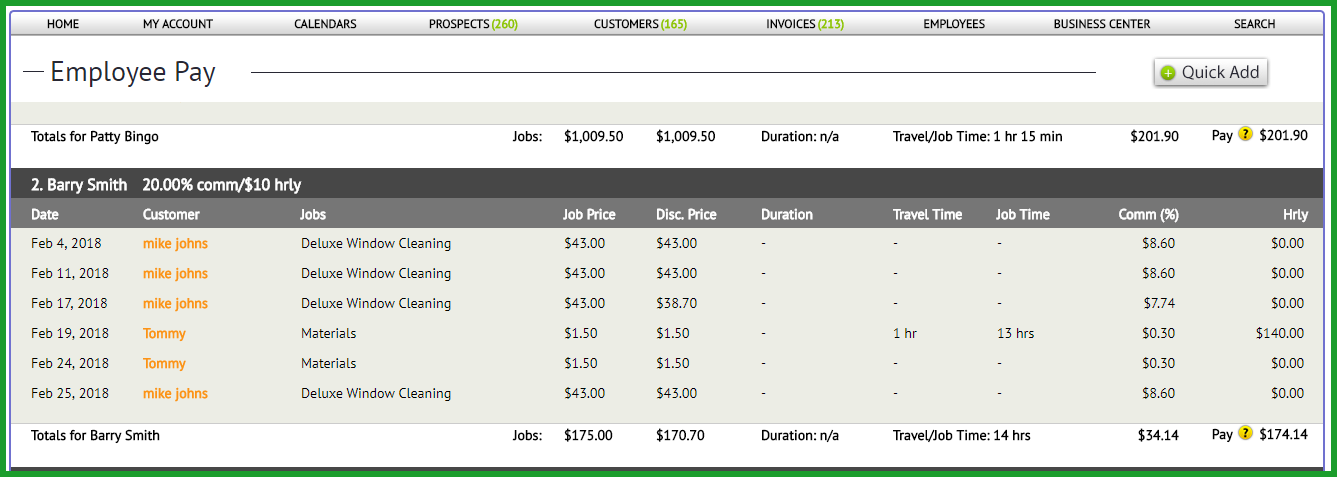1337x477 pixels.
Task: Open mike johns link for Feb 25, 2018
Action: click(175, 393)
